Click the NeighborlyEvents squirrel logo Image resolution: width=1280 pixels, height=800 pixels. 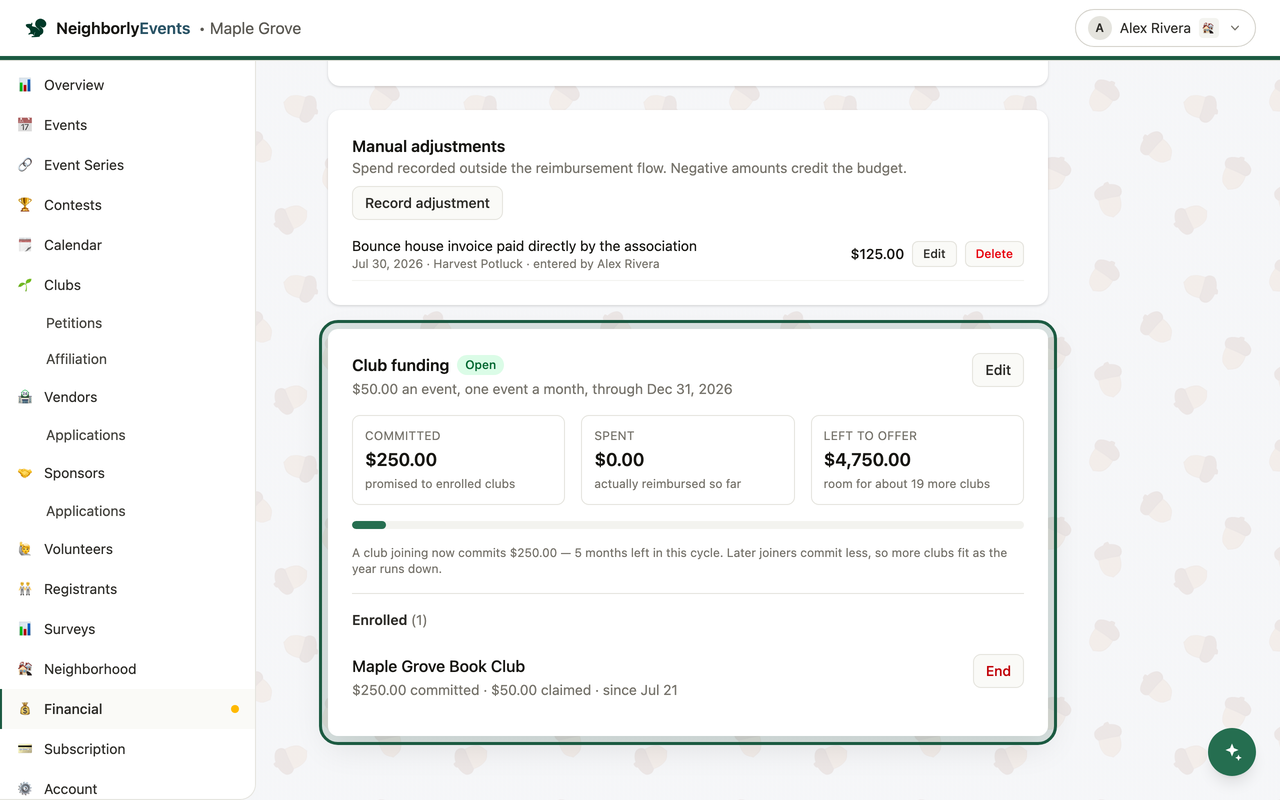click(x=36, y=28)
